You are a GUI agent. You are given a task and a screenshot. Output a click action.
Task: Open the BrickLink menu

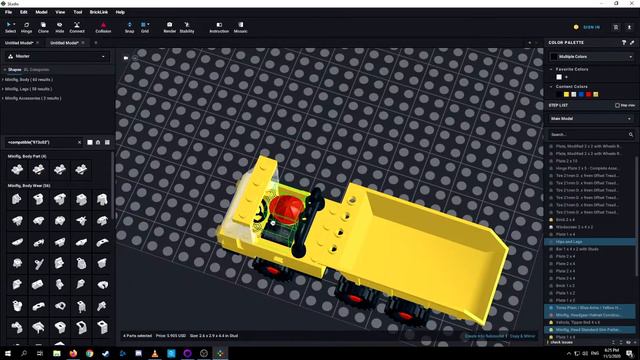point(99,12)
